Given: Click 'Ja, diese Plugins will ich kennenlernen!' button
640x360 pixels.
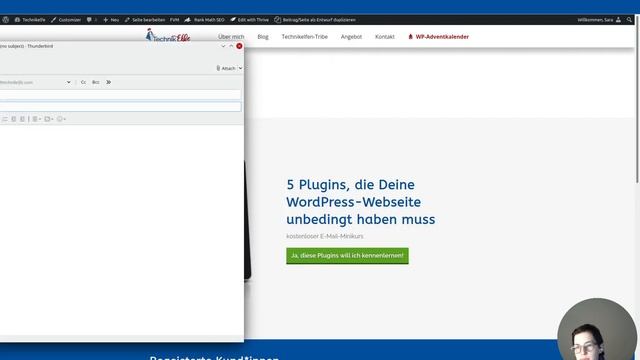Looking at the screenshot, I should tap(347, 256).
